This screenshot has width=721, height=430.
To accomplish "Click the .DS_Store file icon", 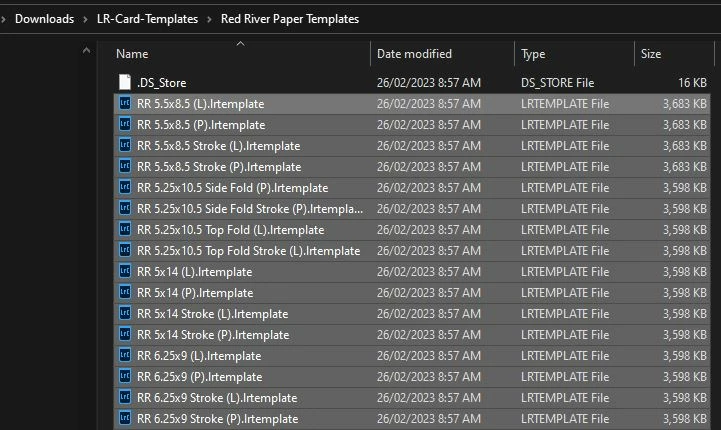I will click(125, 82).
